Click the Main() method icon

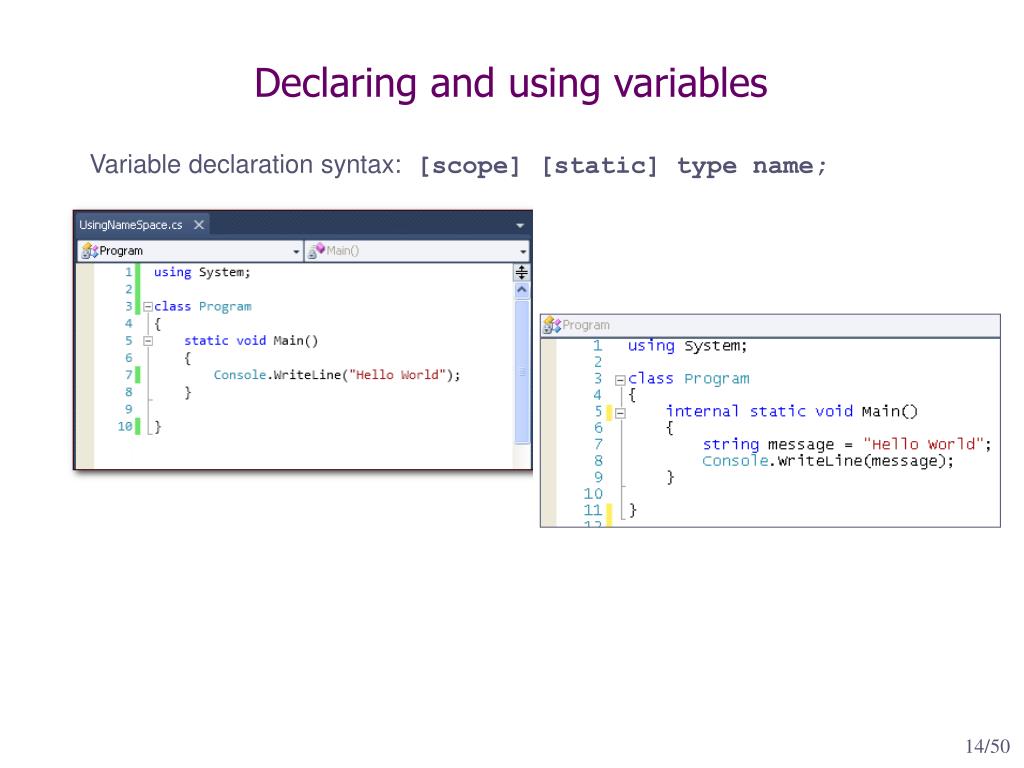coord(316,251)
